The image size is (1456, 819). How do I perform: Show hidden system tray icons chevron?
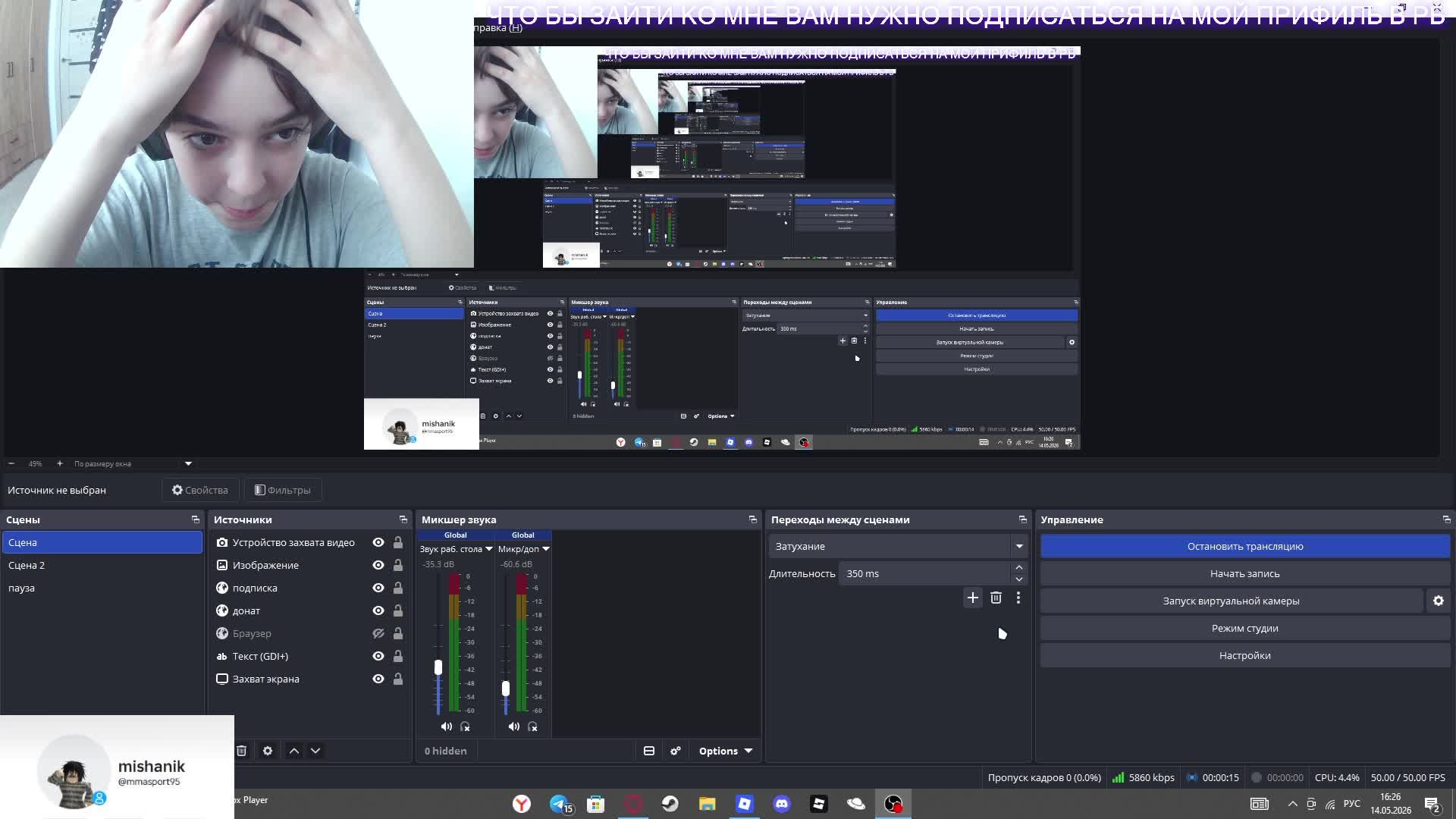pos(1293,804)
